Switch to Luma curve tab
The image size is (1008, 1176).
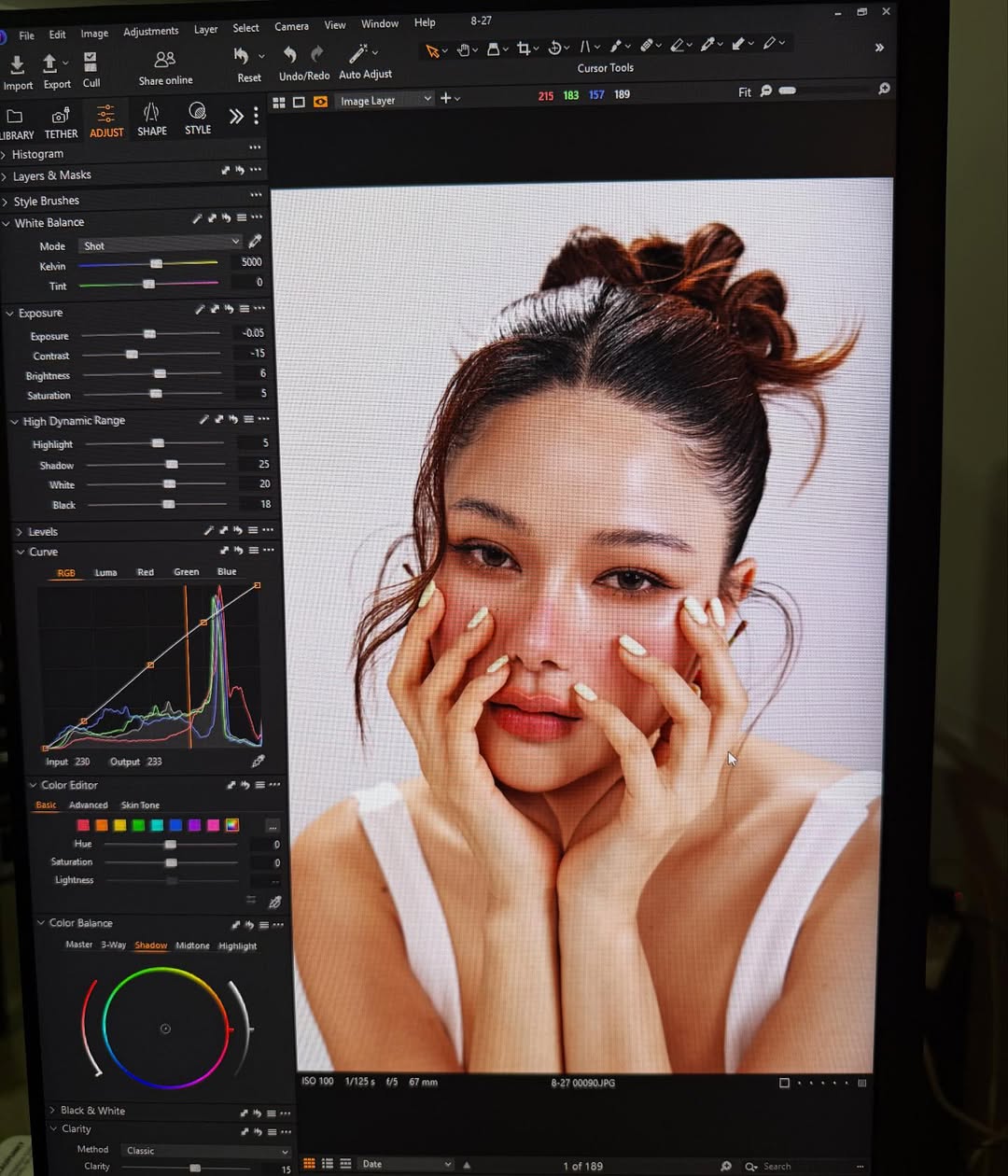[105, 572]
